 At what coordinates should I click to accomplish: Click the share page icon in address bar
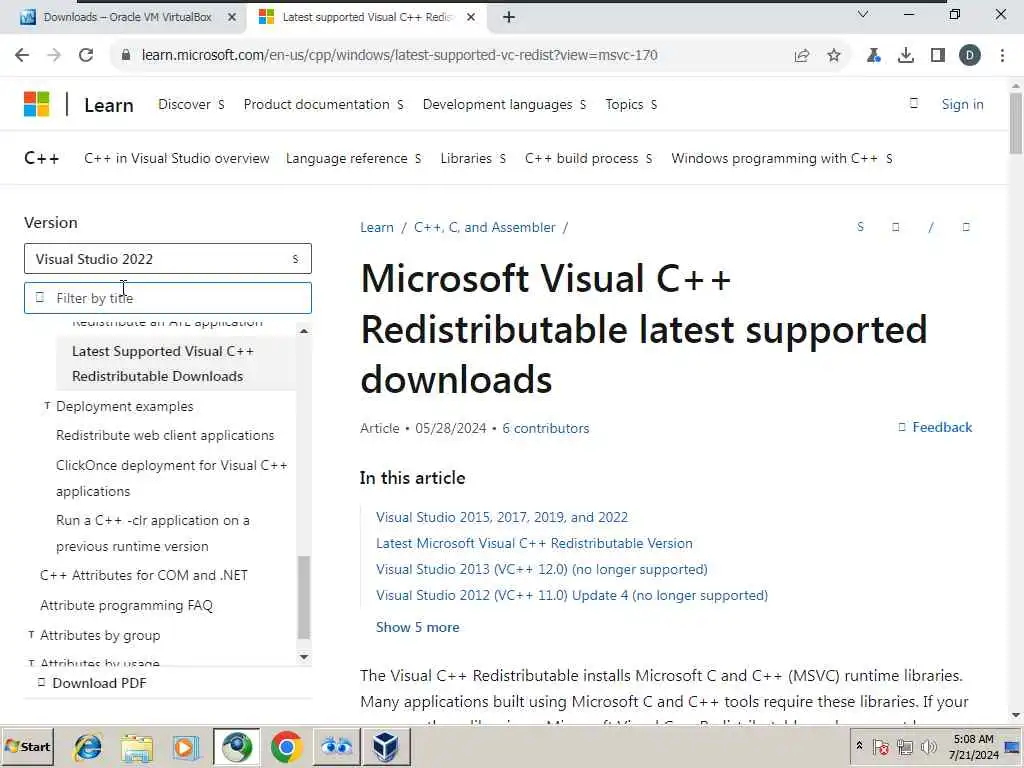(802, 56)
